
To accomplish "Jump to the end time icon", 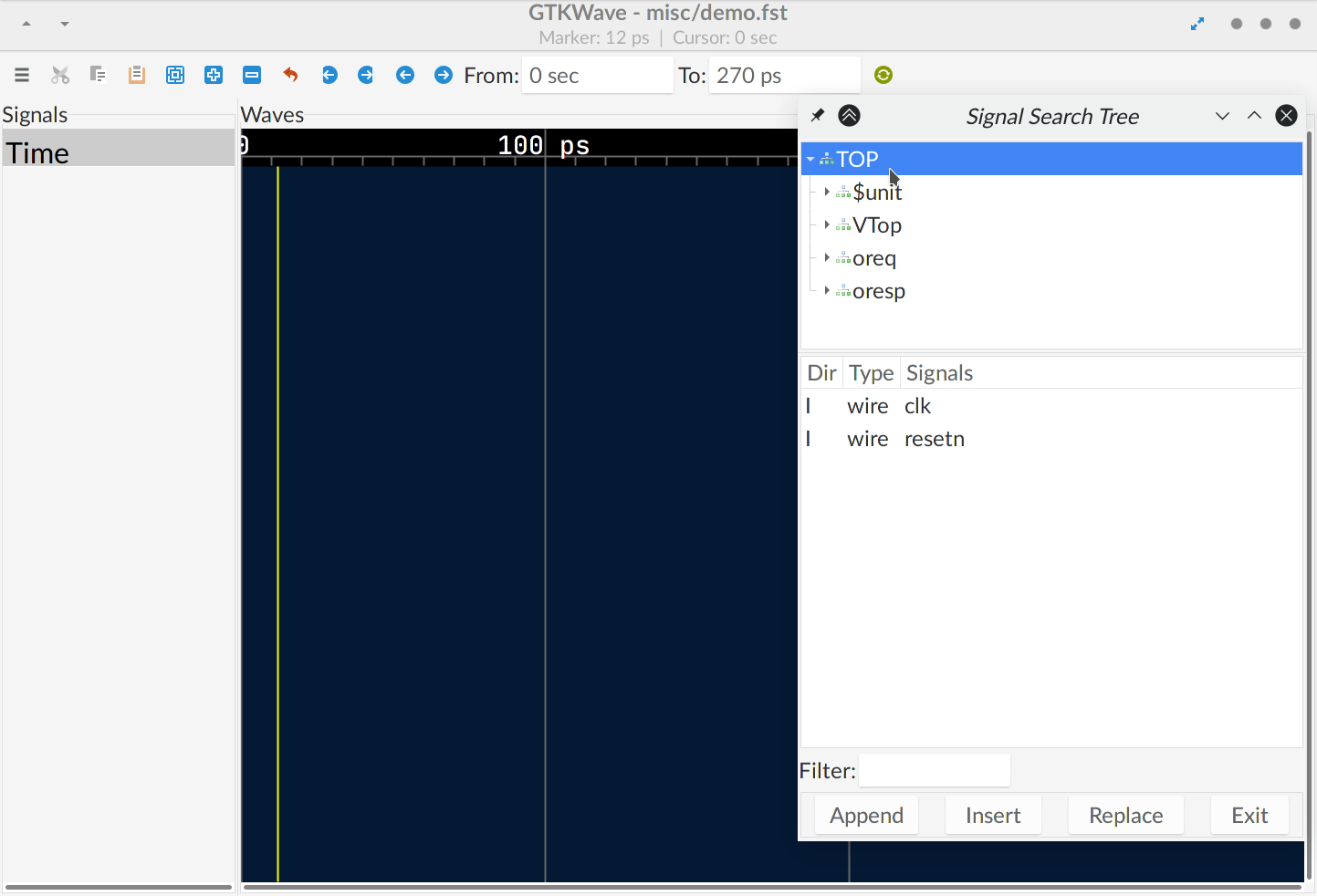I will click(x=366, y=75).
